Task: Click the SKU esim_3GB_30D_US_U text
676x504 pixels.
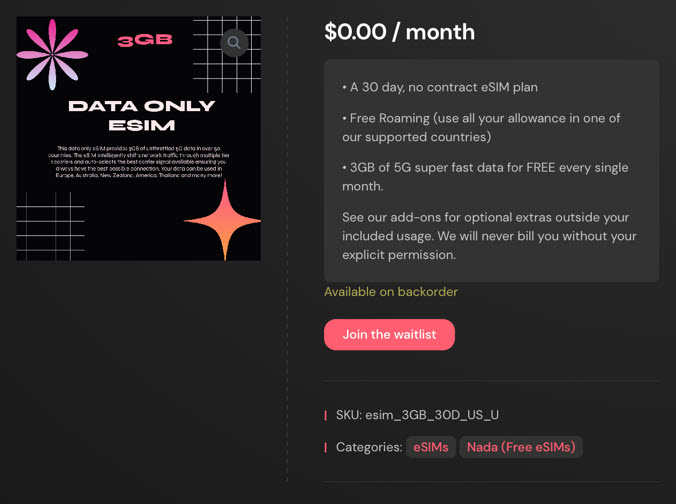Action: click(x=417, y=415)
